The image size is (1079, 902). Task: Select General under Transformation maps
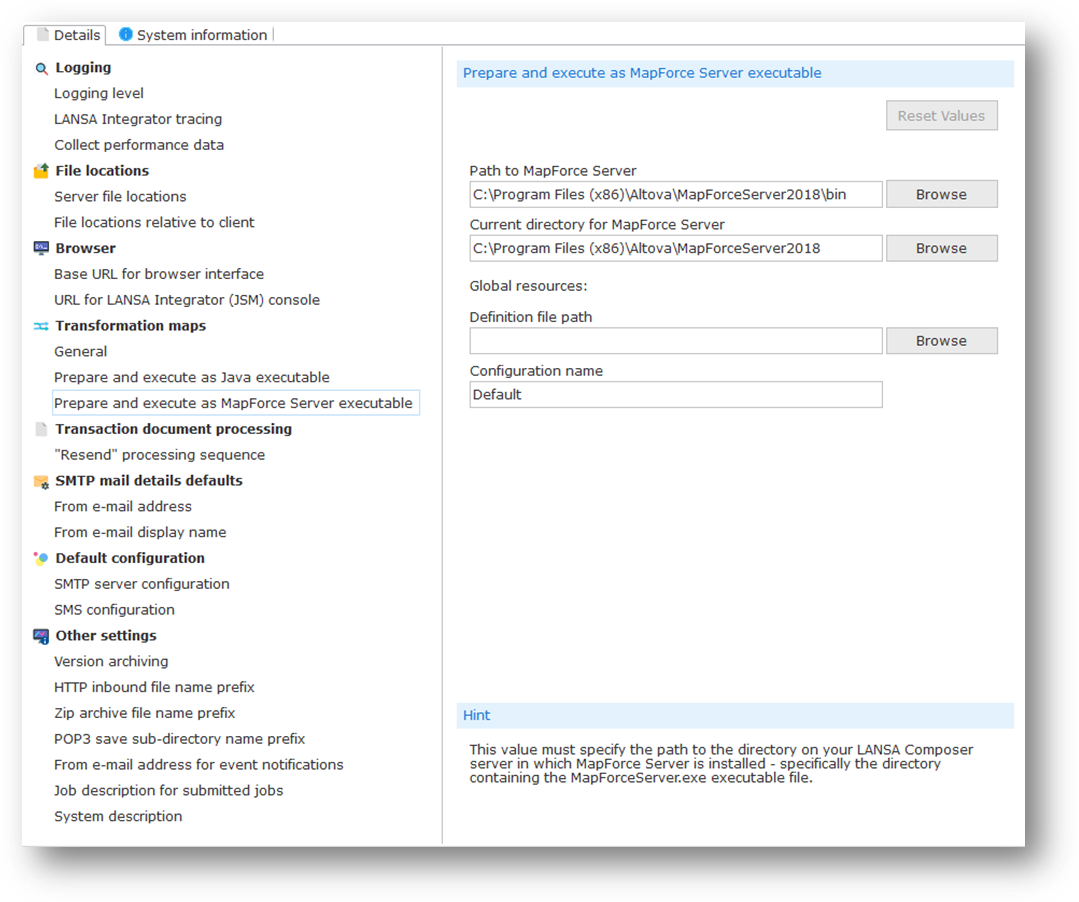tap(81, 352)
